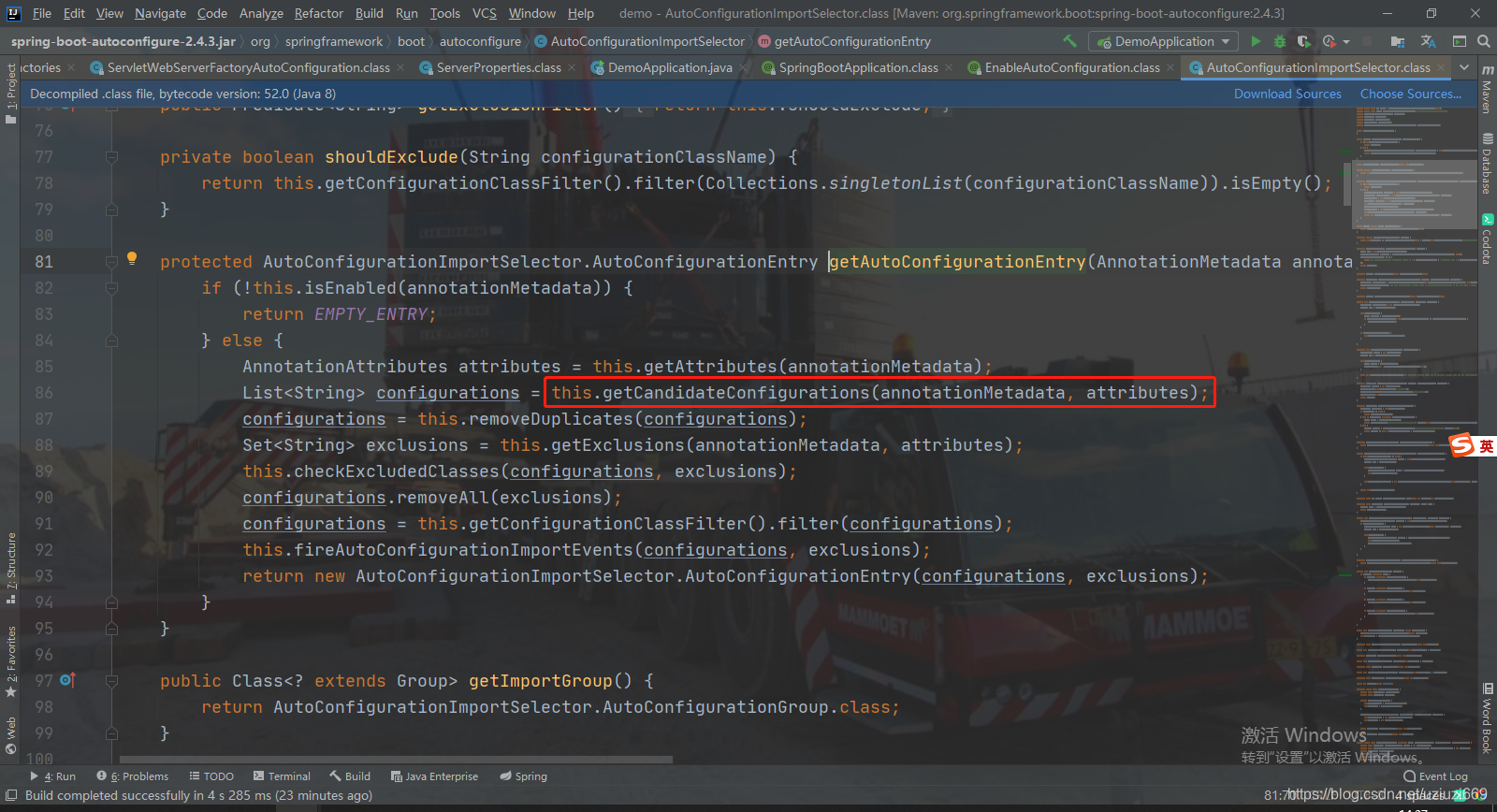
Task: Click the vertical scrollbar thumb beside the code minimap
Action: [1347, 183]
